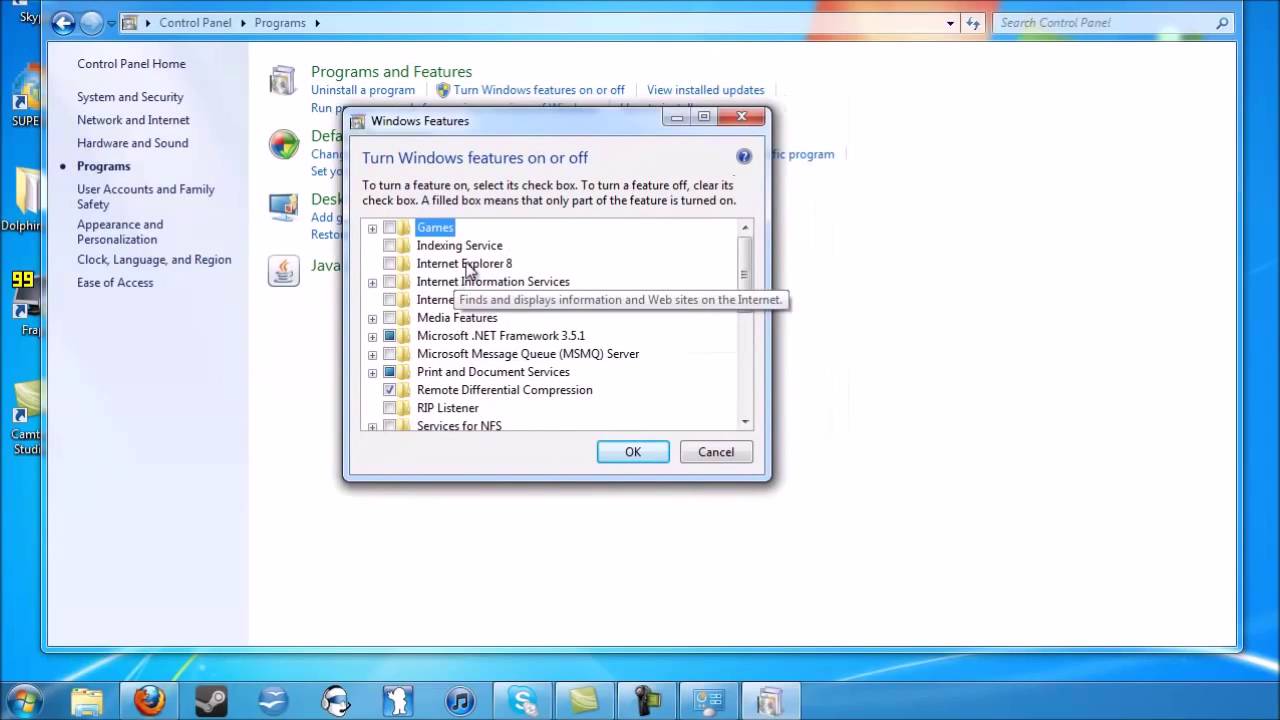Click the refresh button beside address bar
1280x720 pixels.
(972, 22)
